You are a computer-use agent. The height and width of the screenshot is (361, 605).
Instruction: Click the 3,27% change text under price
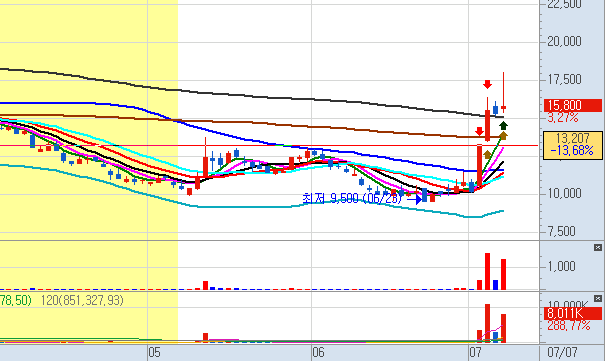pyautogui.click(x=563, y=118)
